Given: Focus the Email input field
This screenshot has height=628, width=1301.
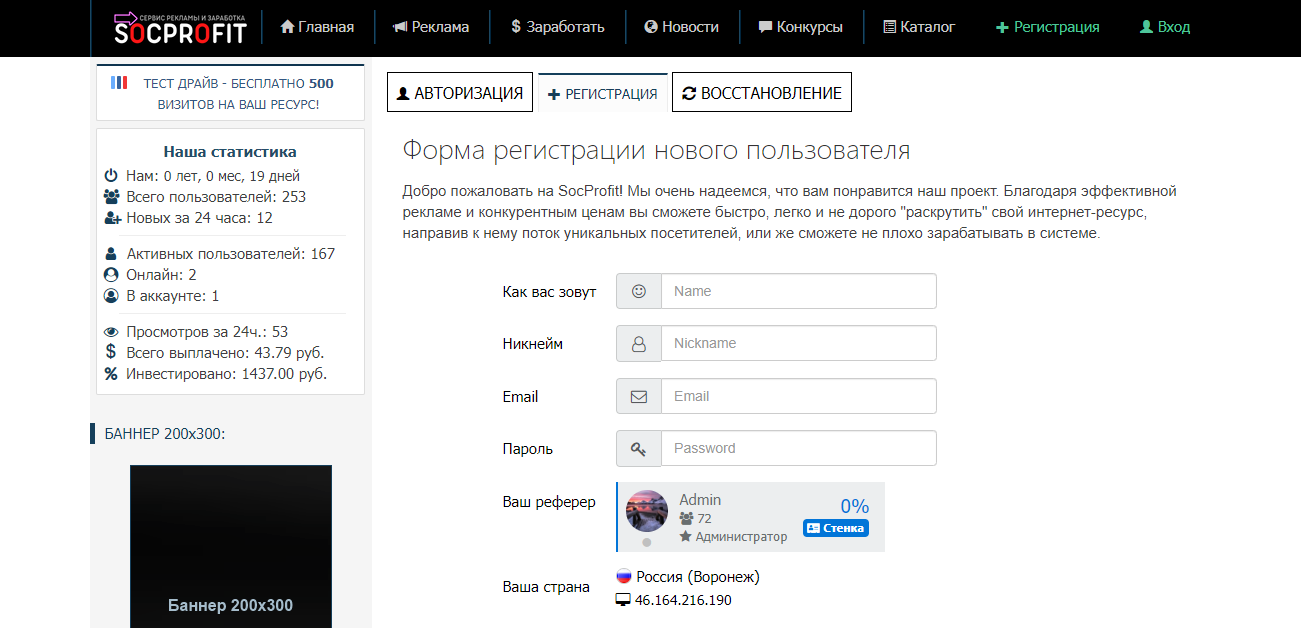Looking at the screenshot, I should [799, 396].
